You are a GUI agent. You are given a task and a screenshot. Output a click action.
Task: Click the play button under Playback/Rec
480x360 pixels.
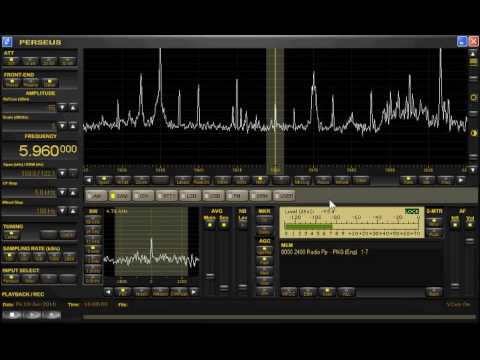(x=32, y=315)
